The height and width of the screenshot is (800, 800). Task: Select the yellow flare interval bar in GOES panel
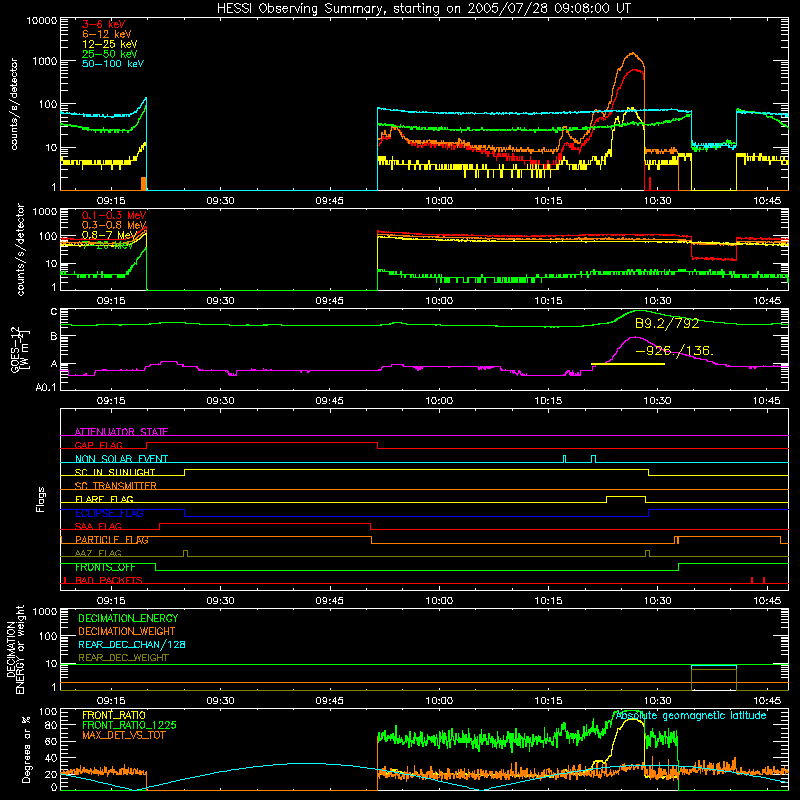628,364
